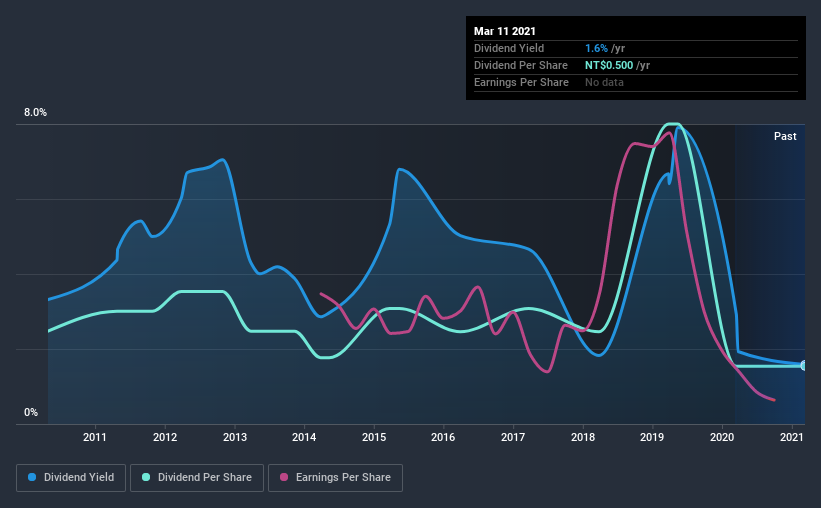Screen dimensions: 821x508
Task: Select the 2019 x-axis label
Action: [652, 437]
